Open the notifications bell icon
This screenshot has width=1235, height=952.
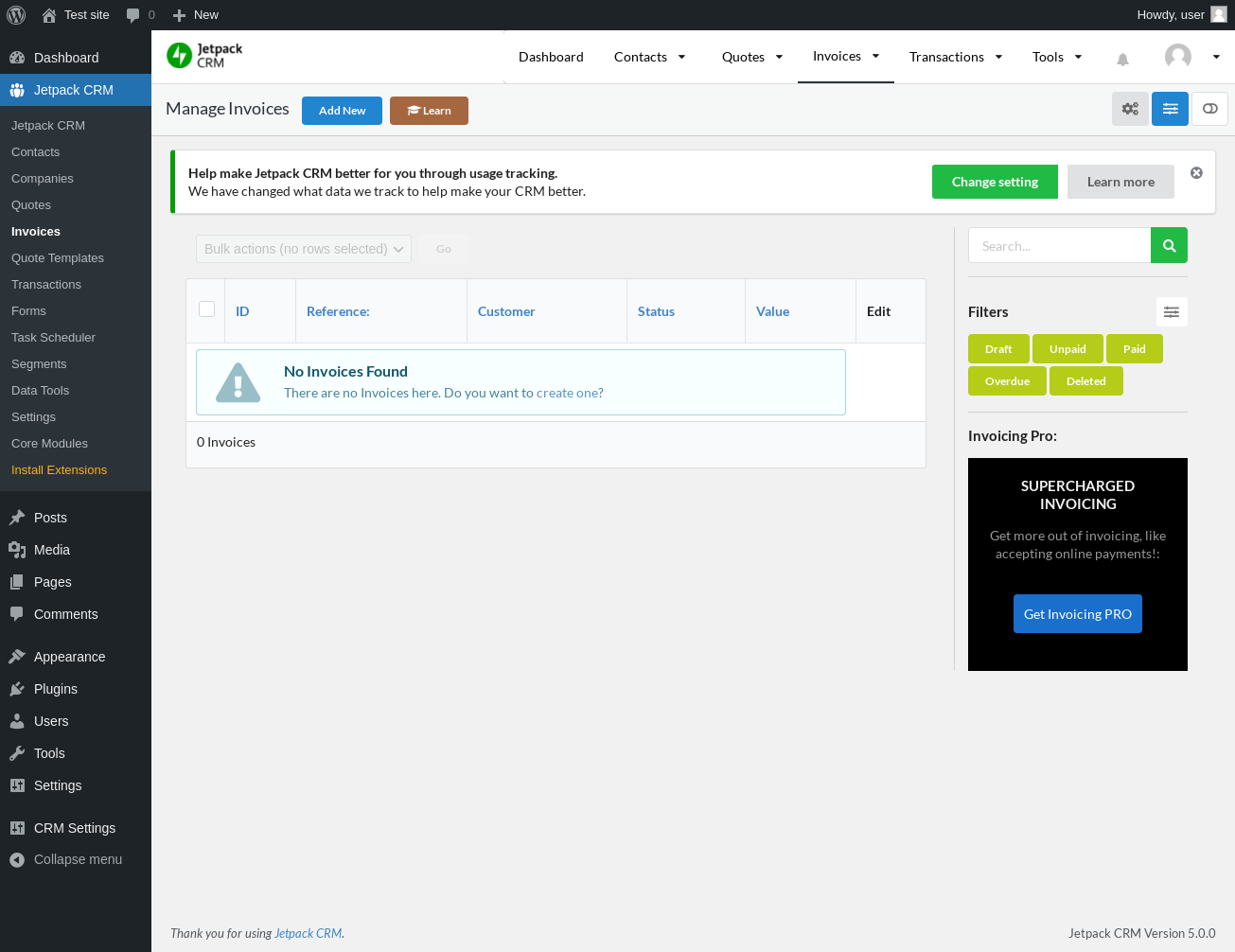click(x=1122, y=59)
